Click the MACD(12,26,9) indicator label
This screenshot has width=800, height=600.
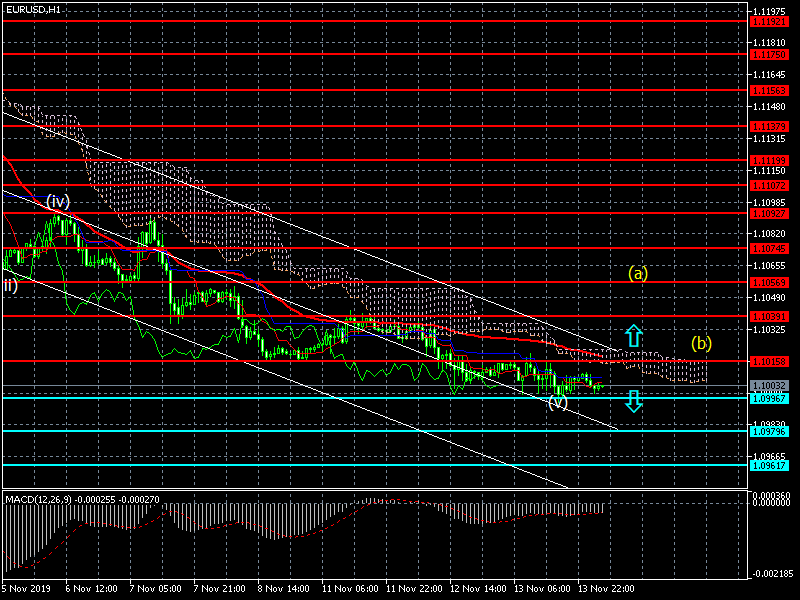(39, 499)
